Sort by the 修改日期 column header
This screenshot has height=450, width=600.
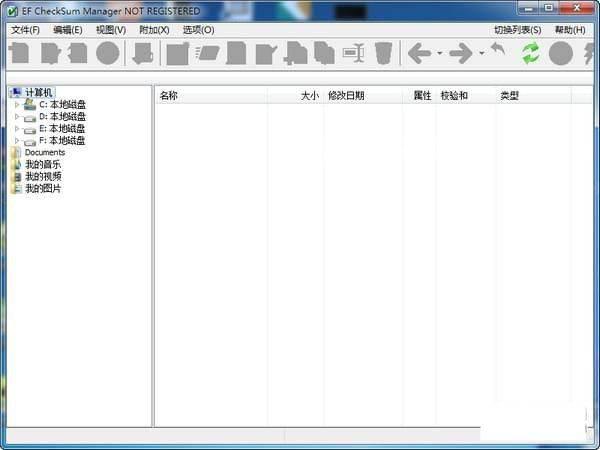[363, 95]
